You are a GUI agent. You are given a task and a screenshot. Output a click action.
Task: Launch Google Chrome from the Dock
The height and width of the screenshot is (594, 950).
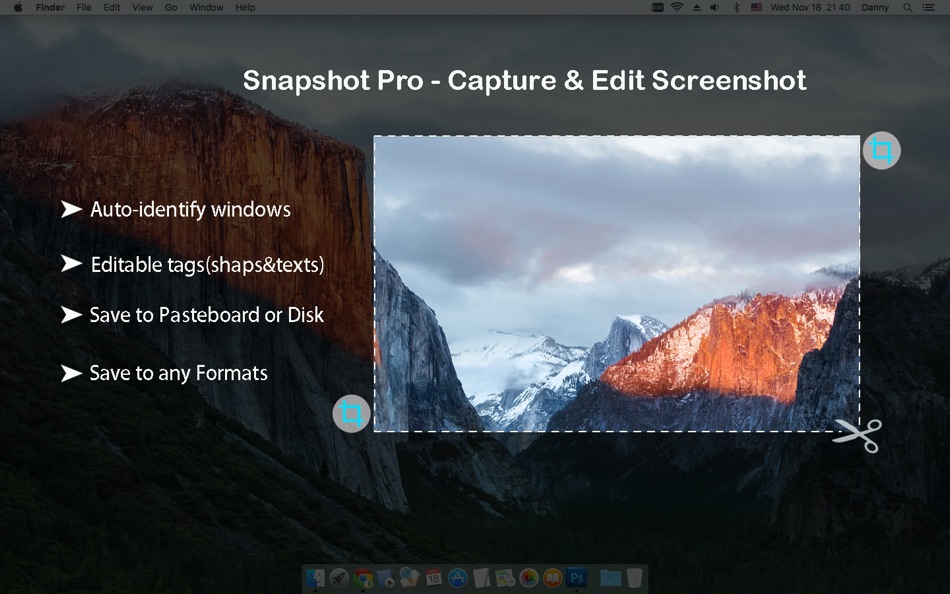363,578
